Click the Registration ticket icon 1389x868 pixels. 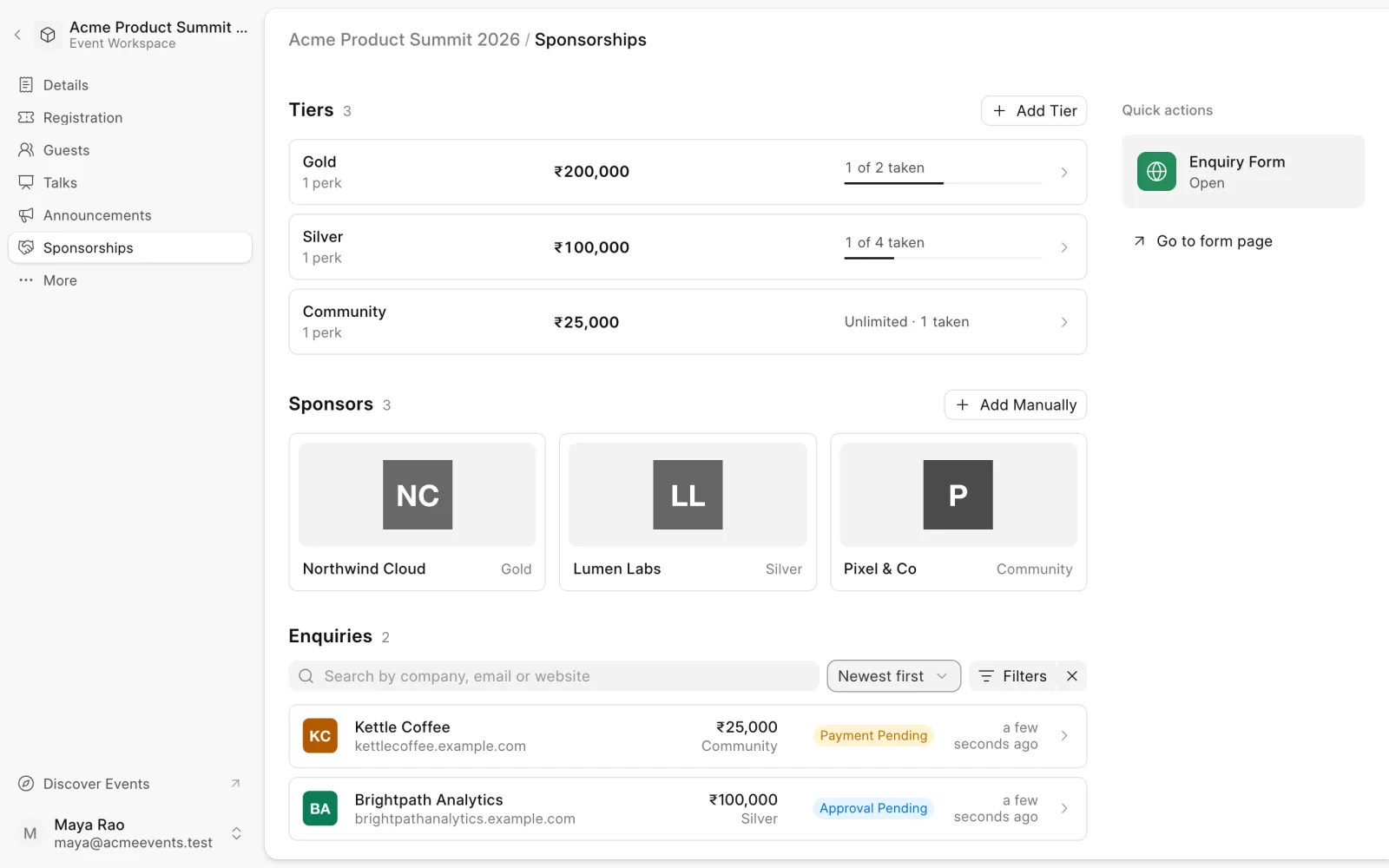point(26,117)
